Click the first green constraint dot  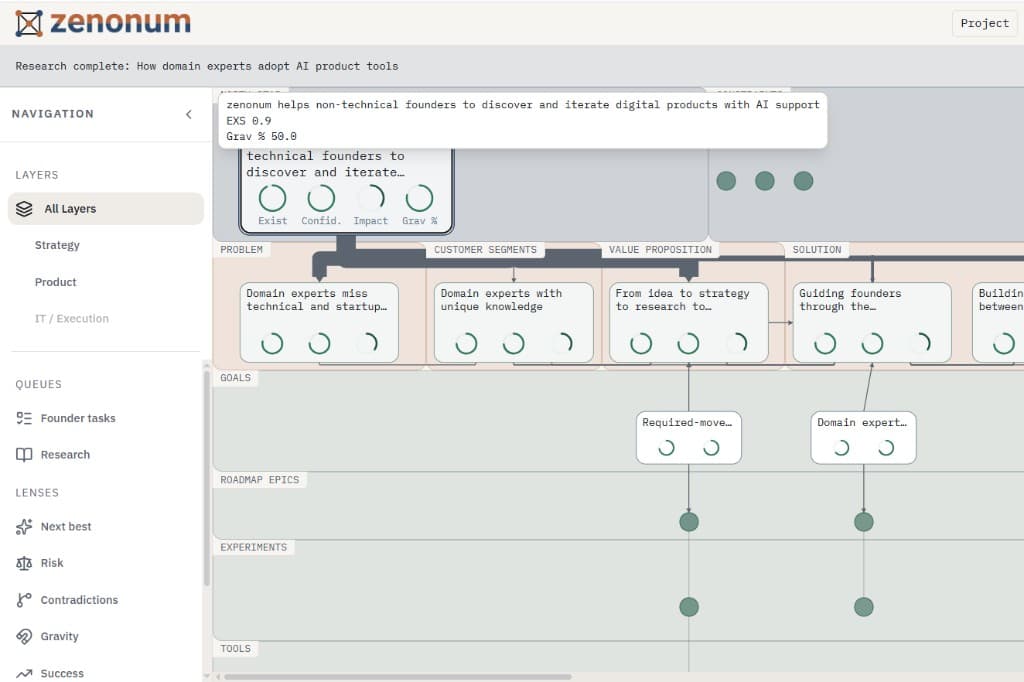pyautogui.click(x=726, y=181)
